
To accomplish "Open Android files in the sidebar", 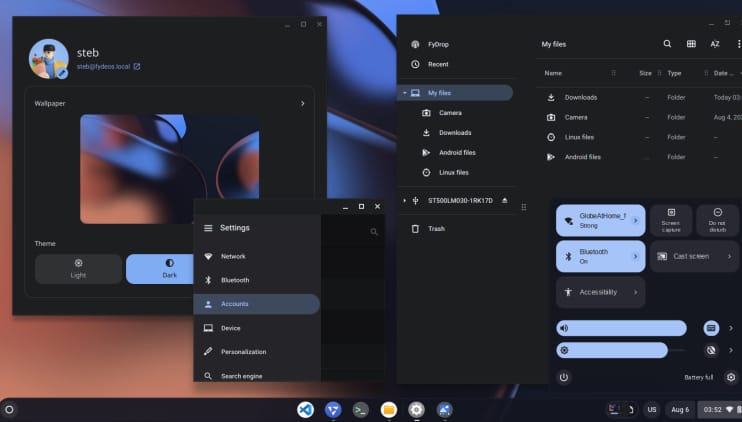I will [457, 153].
